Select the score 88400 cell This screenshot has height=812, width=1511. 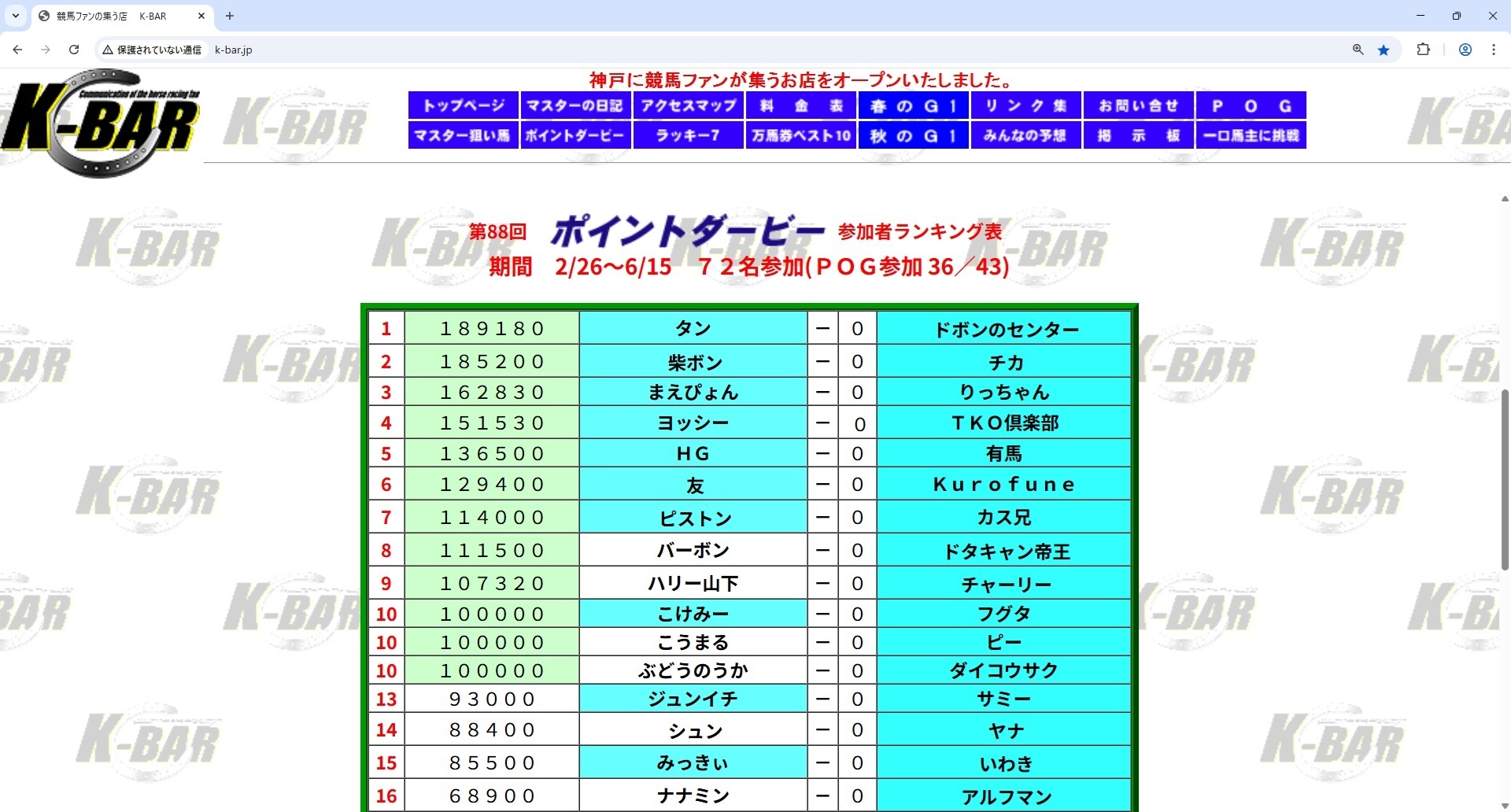[492, 729]
